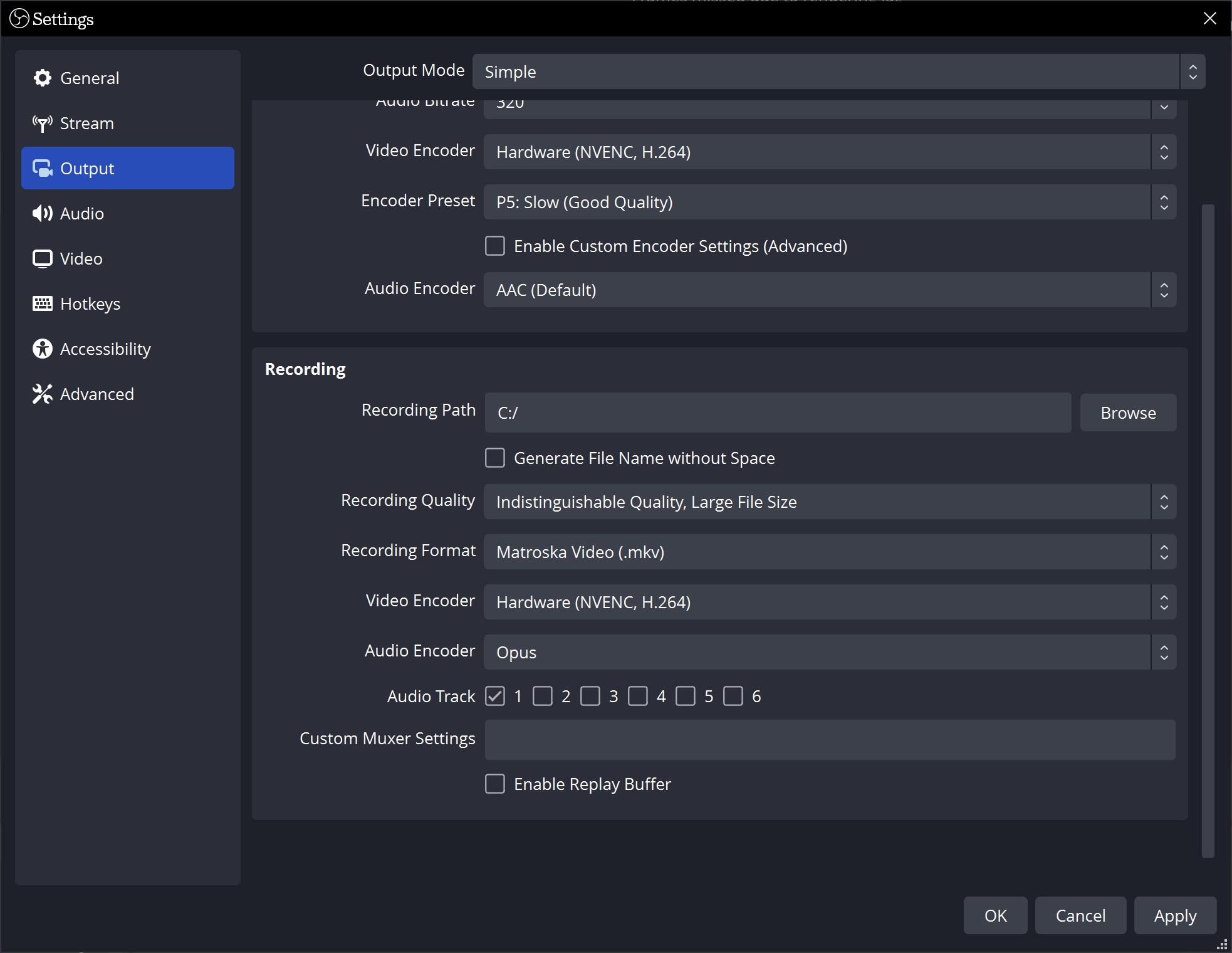
Task: Open the General settings gear icon
Action: coord(42,77)
